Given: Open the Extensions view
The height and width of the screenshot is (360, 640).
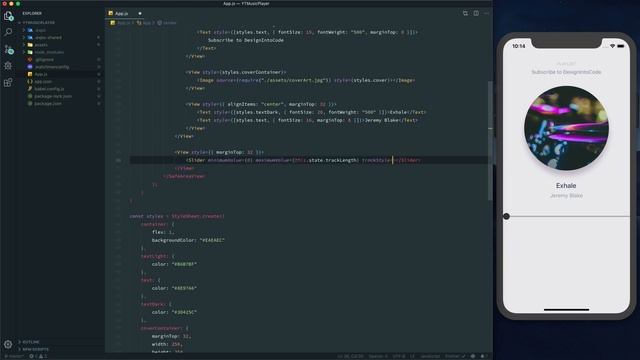Looking at the screenshot, I should 8,82.
